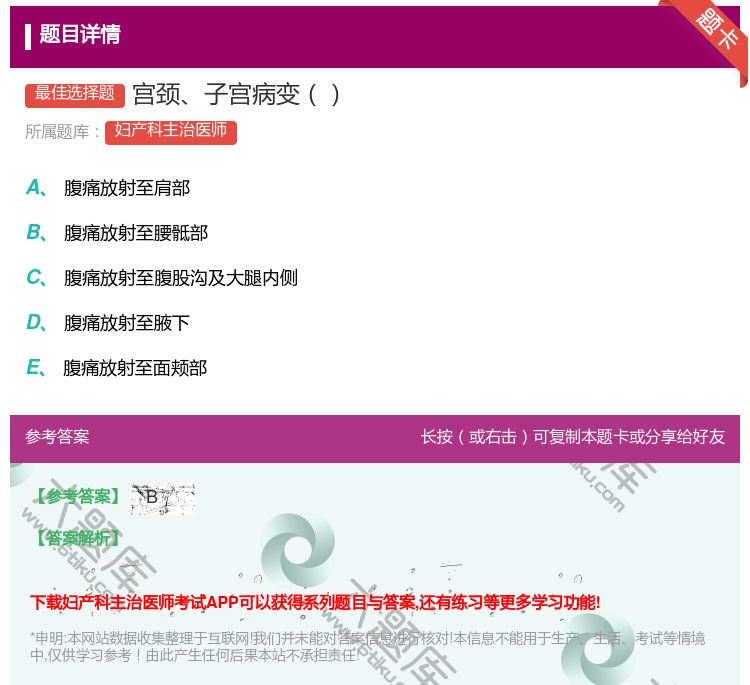This screenshot has height=685, width=750.
Task: Click the 题目详情 header
Action: coord(80,34)
